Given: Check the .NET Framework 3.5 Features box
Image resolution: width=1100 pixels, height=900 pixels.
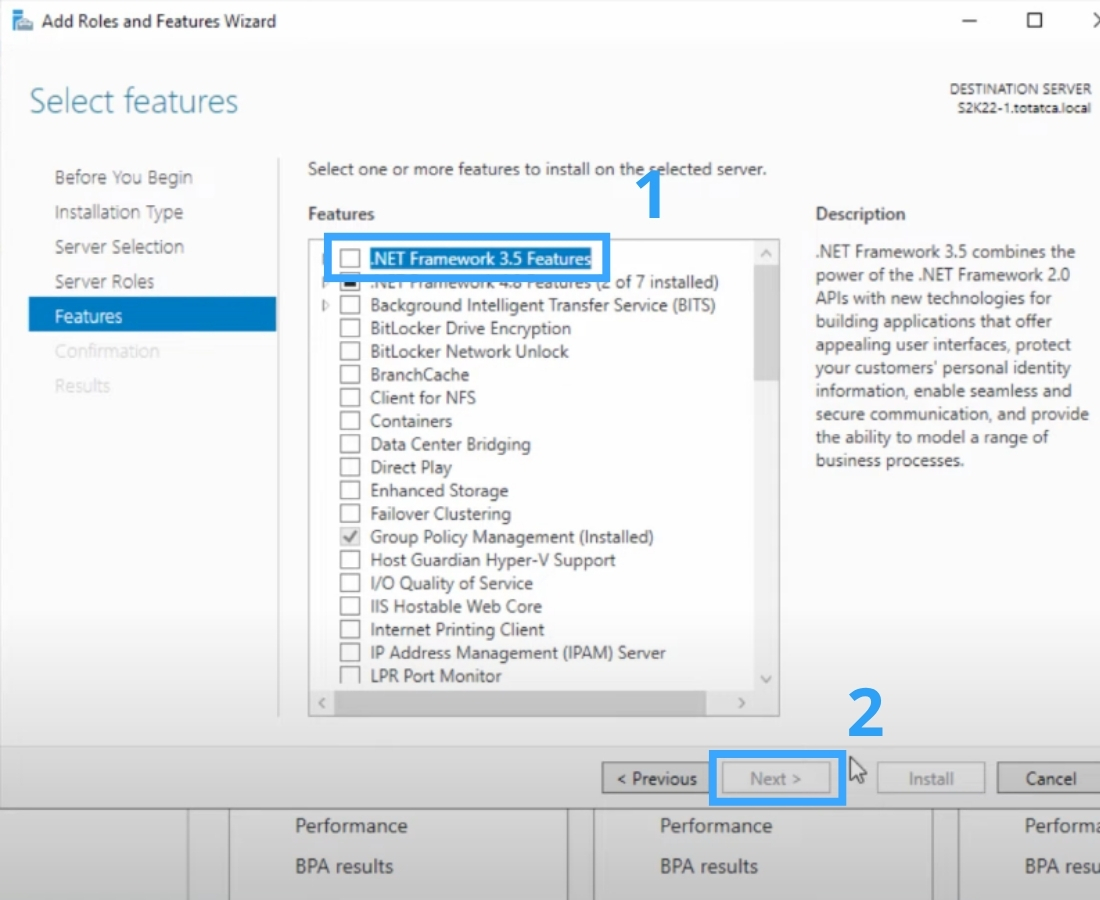Looking at the screenshot, I should coord(350,259).
